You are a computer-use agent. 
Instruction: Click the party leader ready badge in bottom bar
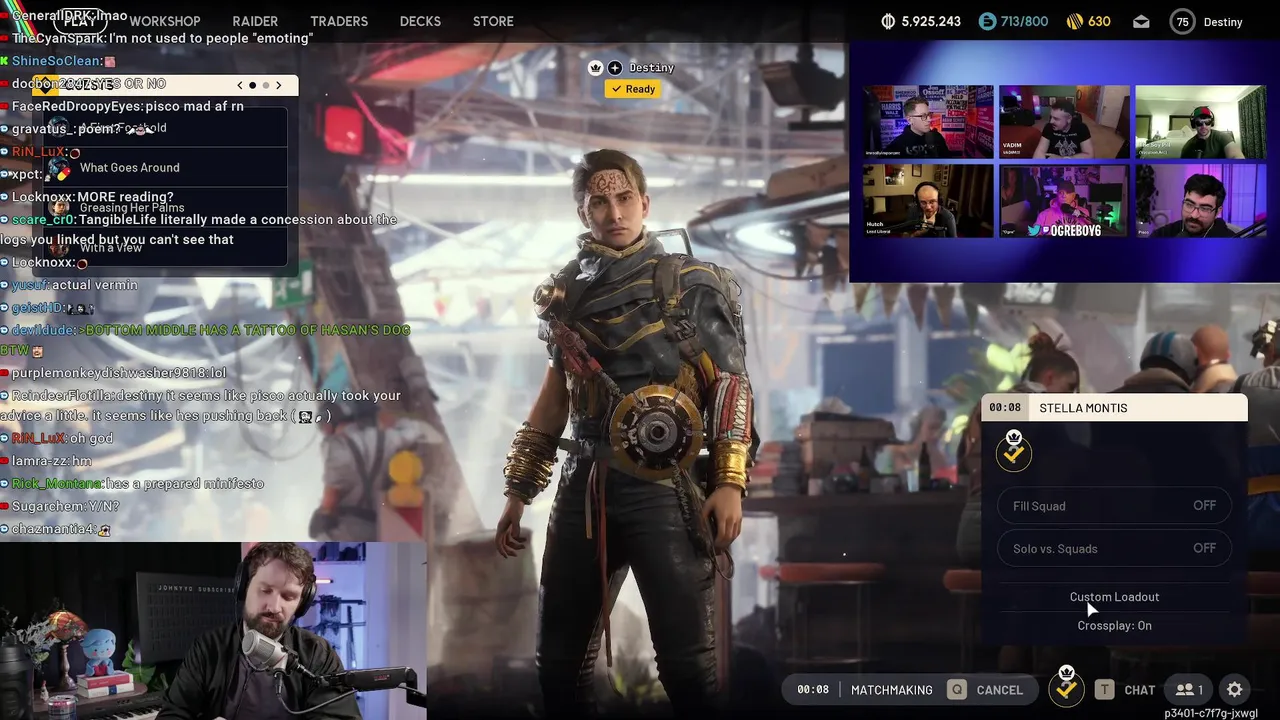[1066, 686]
